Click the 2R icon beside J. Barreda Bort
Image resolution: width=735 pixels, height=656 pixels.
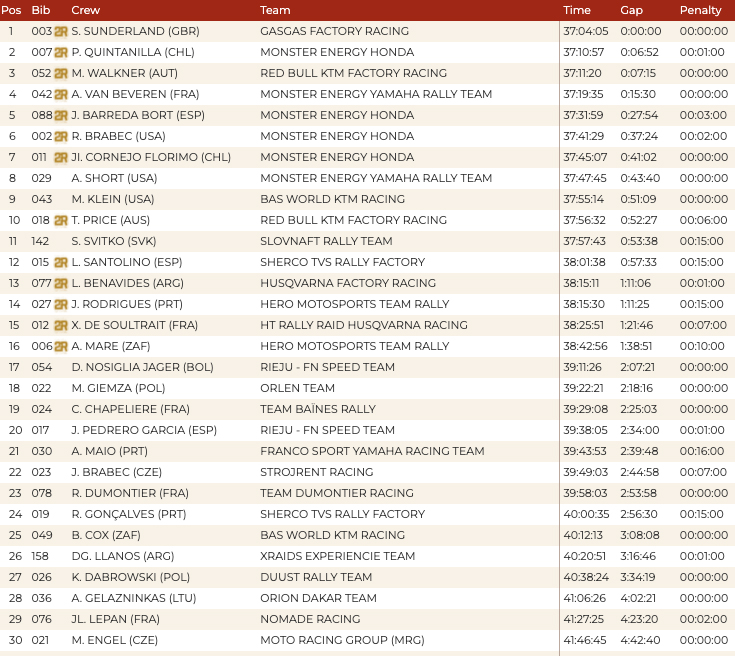61,116
